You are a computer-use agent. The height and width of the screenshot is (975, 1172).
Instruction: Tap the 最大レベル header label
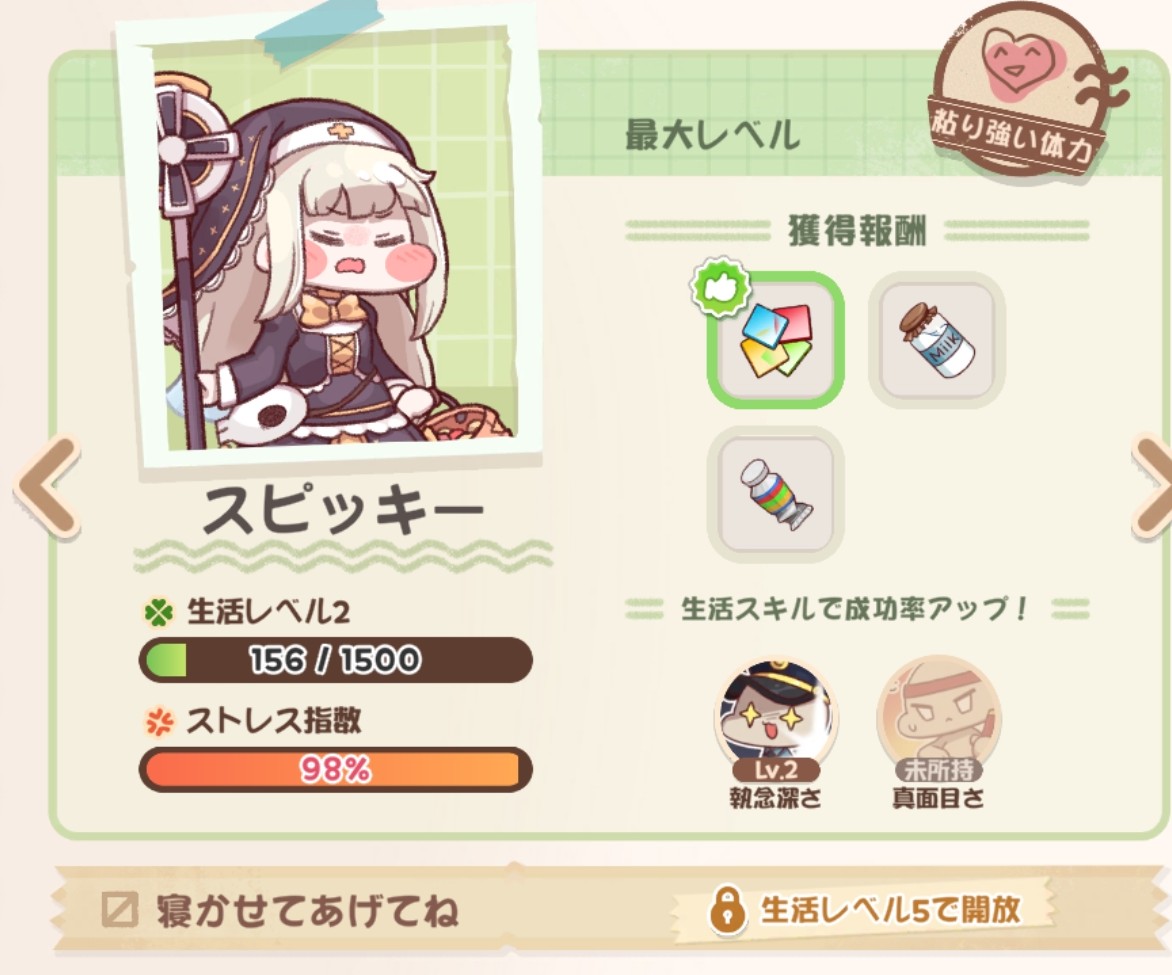pyautogui.click(x=712, y=135)
